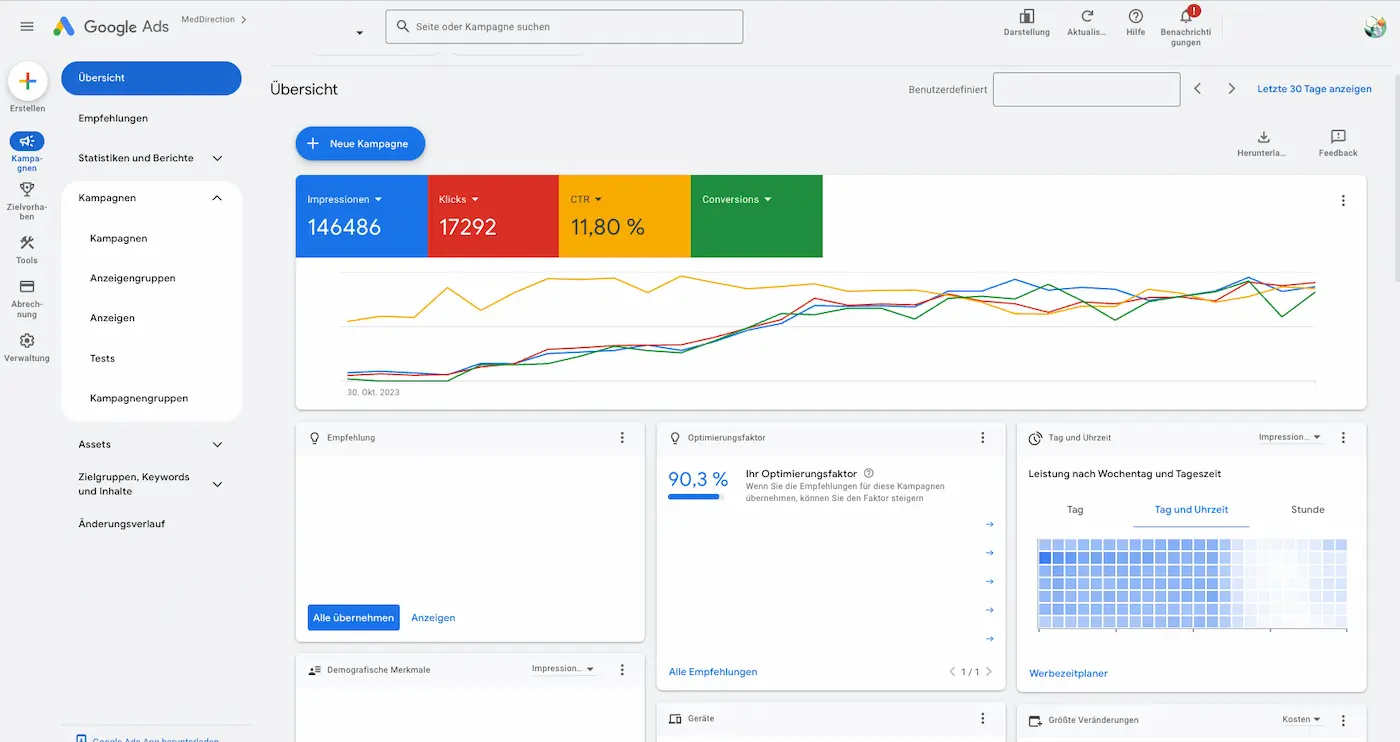The height and width of the screenshot is (742, 1400).
Task: Click Alle übernehmen button
Action: [353, 618]
